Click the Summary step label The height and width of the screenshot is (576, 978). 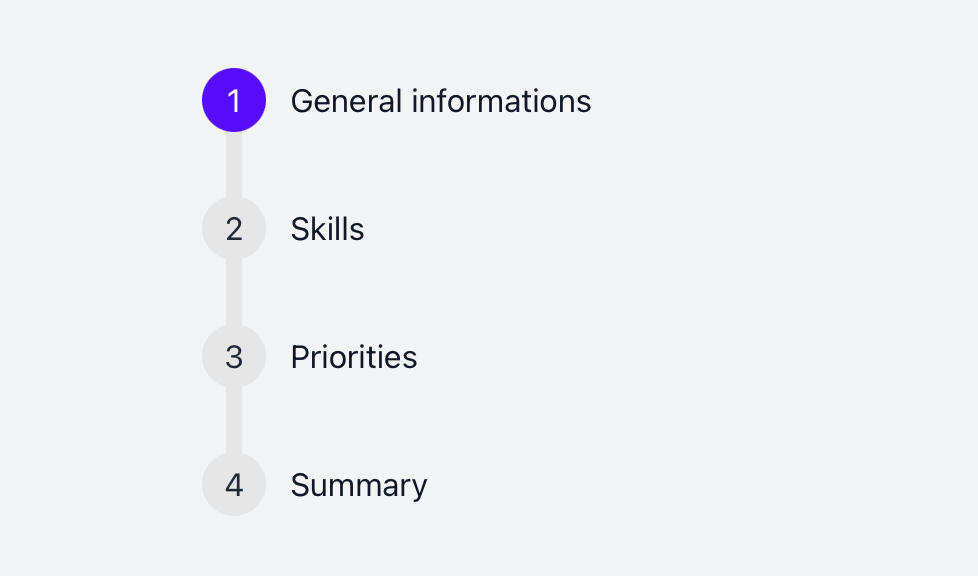pyautogui.click(x=358, y=485)
